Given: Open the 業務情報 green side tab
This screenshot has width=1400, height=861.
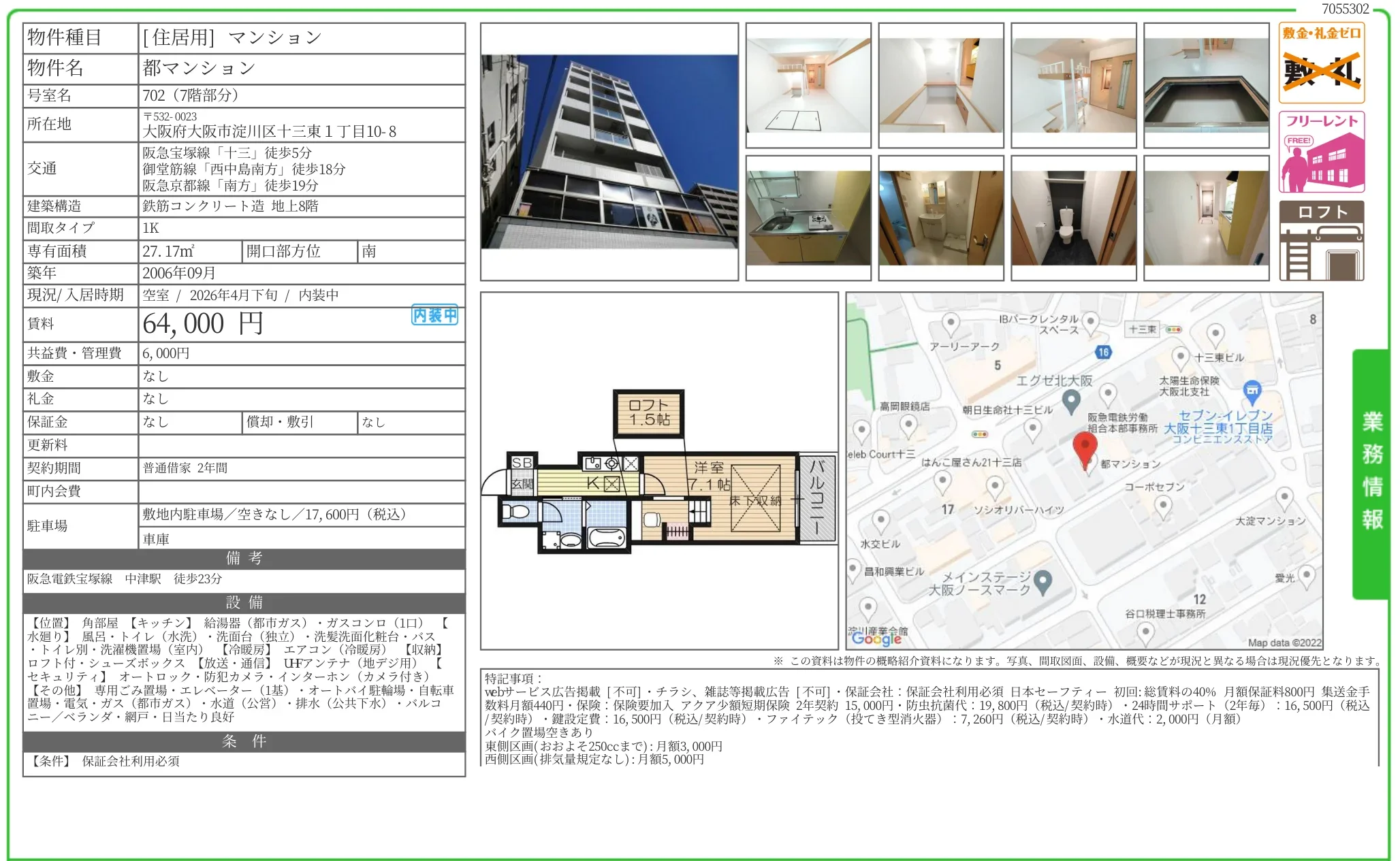Looking at the screenshot, I should click(x=1371, y=472).
